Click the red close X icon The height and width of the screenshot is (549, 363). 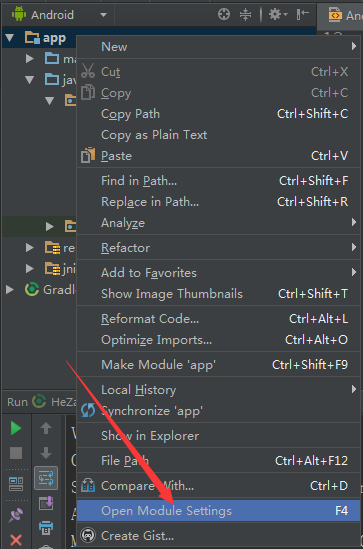tap(16, 540)
